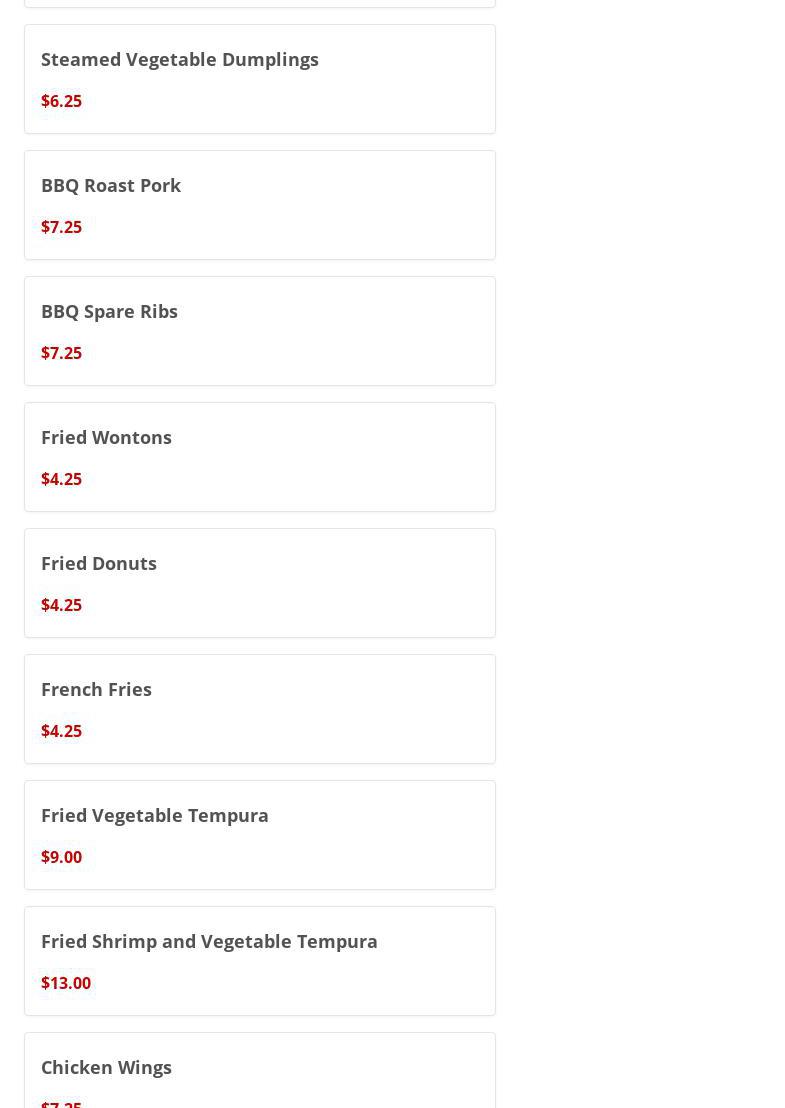The width and height of the screenshot is (785, 1108).
Task: Click the $7.25 price under BBQ Spare Ribs
Action: (61, 353)
